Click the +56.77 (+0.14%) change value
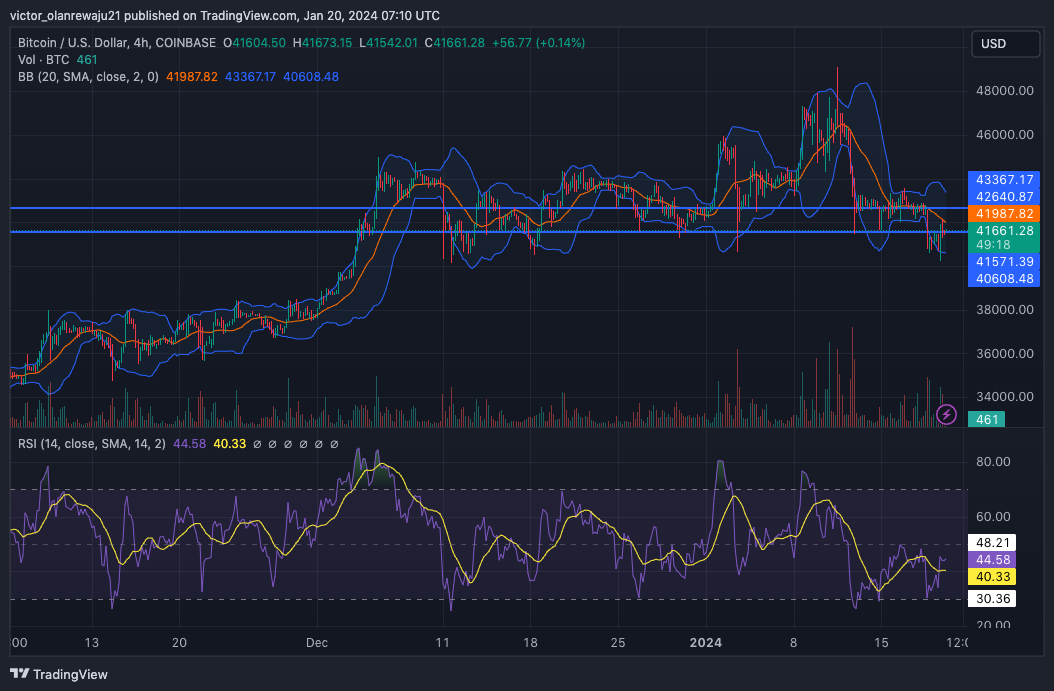Screen dimensions: 1054x691 (x=538, y=42)
